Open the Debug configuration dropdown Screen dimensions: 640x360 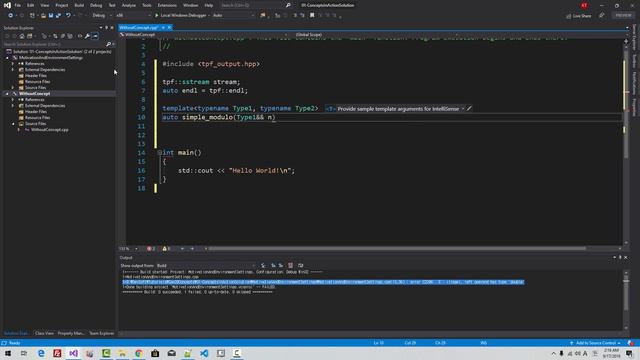pyautogui.click(x=102, y=15)
